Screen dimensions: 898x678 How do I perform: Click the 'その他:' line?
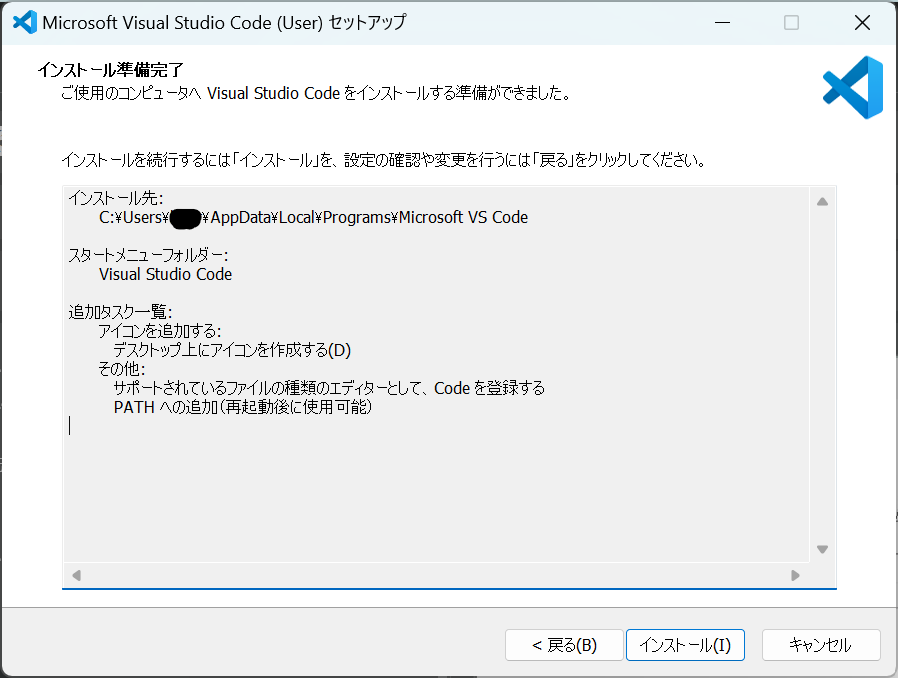click(121, 369)
